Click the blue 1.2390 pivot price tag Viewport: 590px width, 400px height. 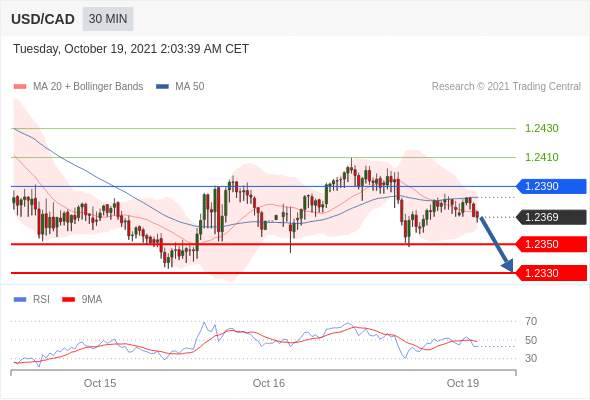pos(551,186)
